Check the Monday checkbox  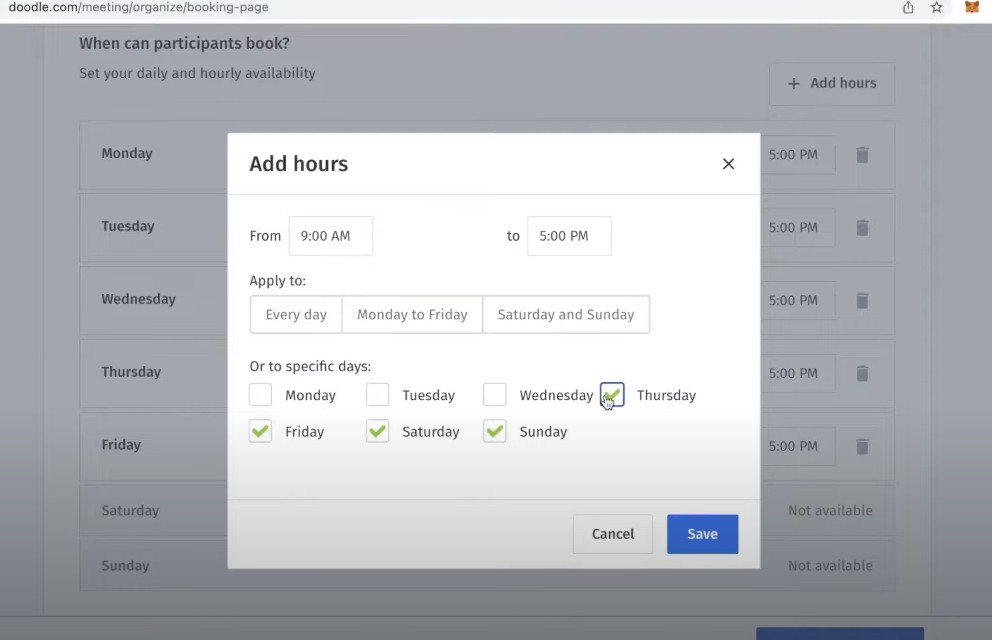(x=260, y=395)
